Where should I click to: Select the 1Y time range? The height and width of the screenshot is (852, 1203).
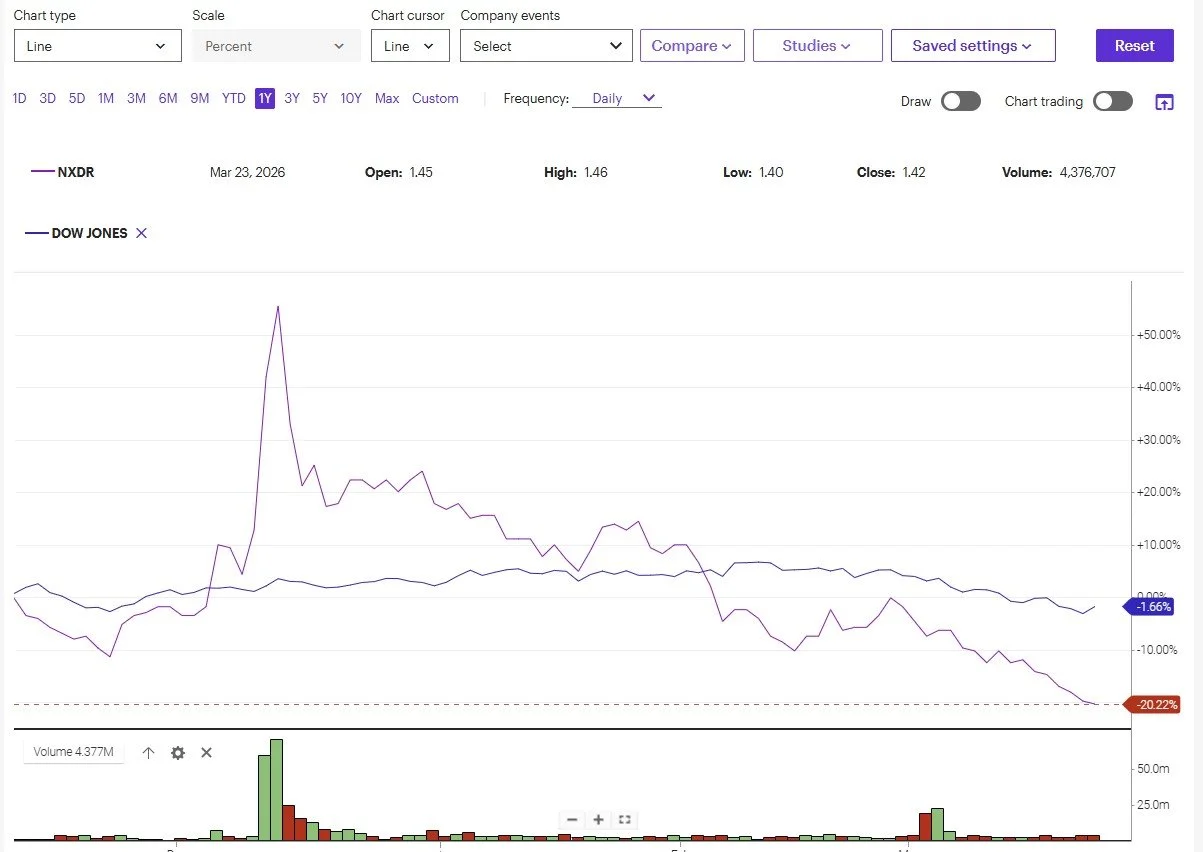264,98
